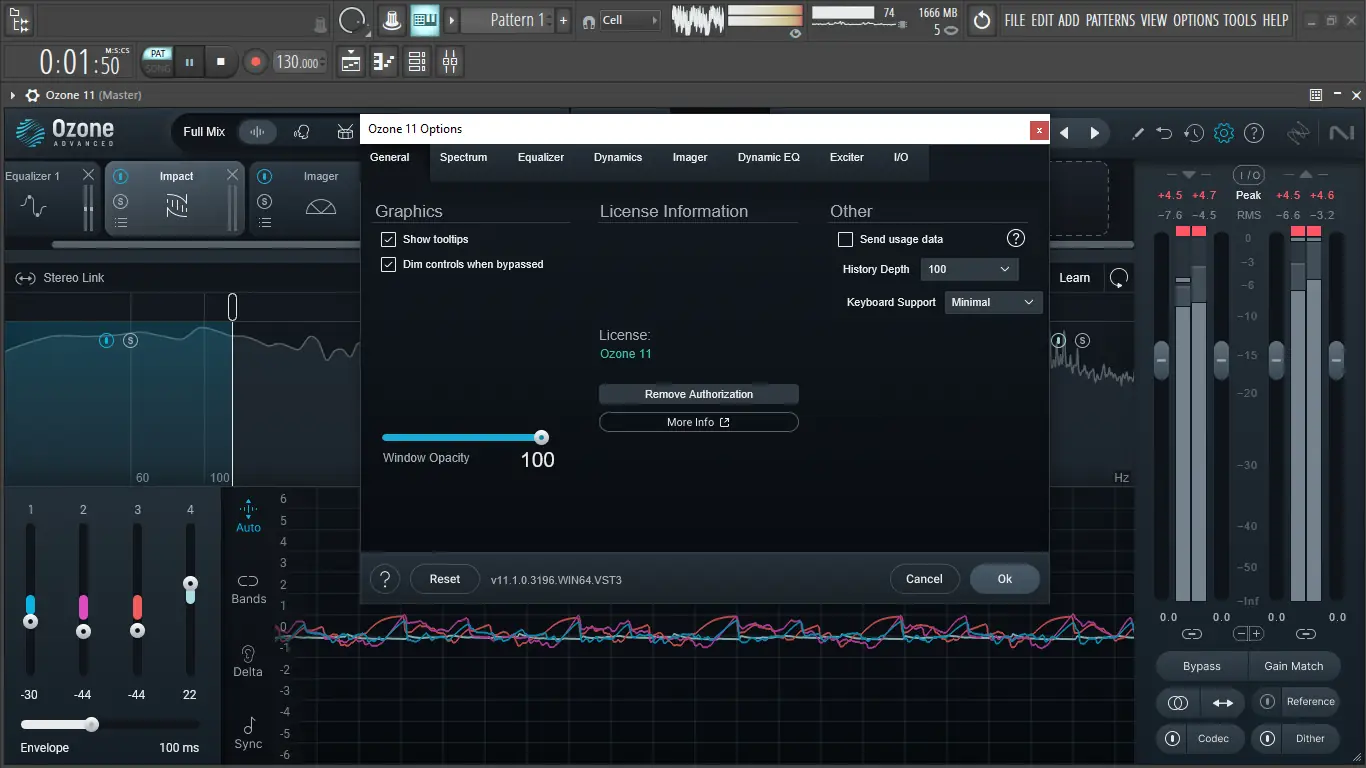The width and height of the screenshot is (1366, 768).
Task: Open the Cell snap dropdown
Action: tap(630, 20)
